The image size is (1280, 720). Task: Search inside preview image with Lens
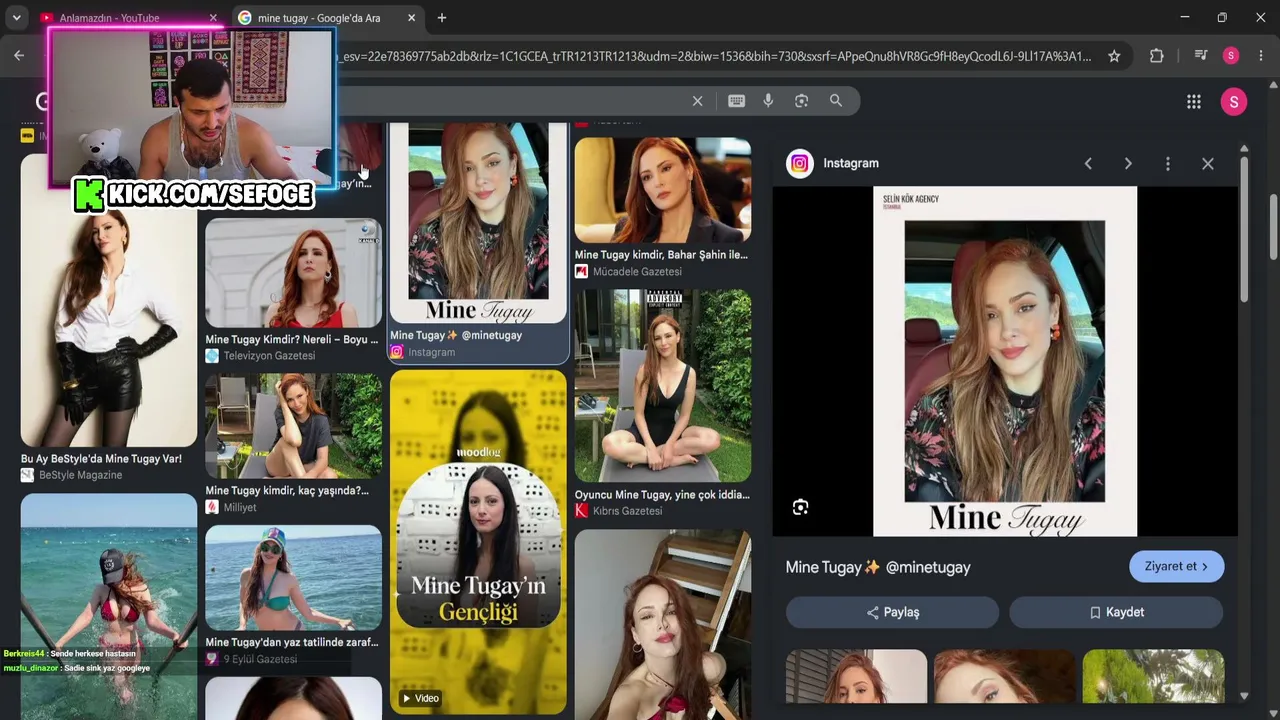point(800,508)
